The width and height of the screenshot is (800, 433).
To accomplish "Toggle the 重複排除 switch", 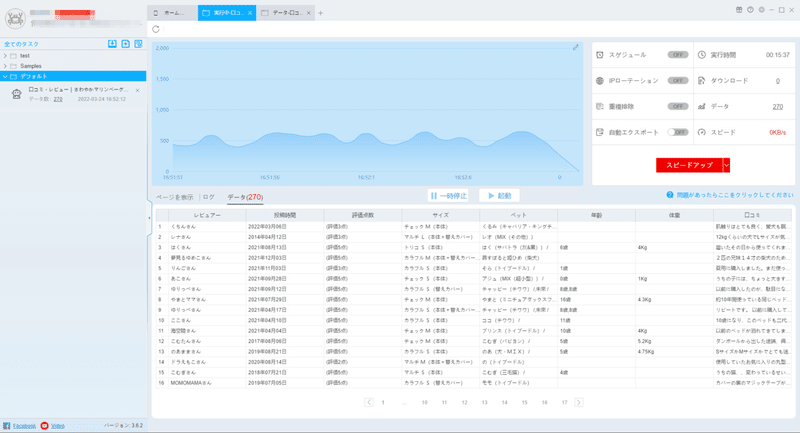I will click(x=678, y=107).
